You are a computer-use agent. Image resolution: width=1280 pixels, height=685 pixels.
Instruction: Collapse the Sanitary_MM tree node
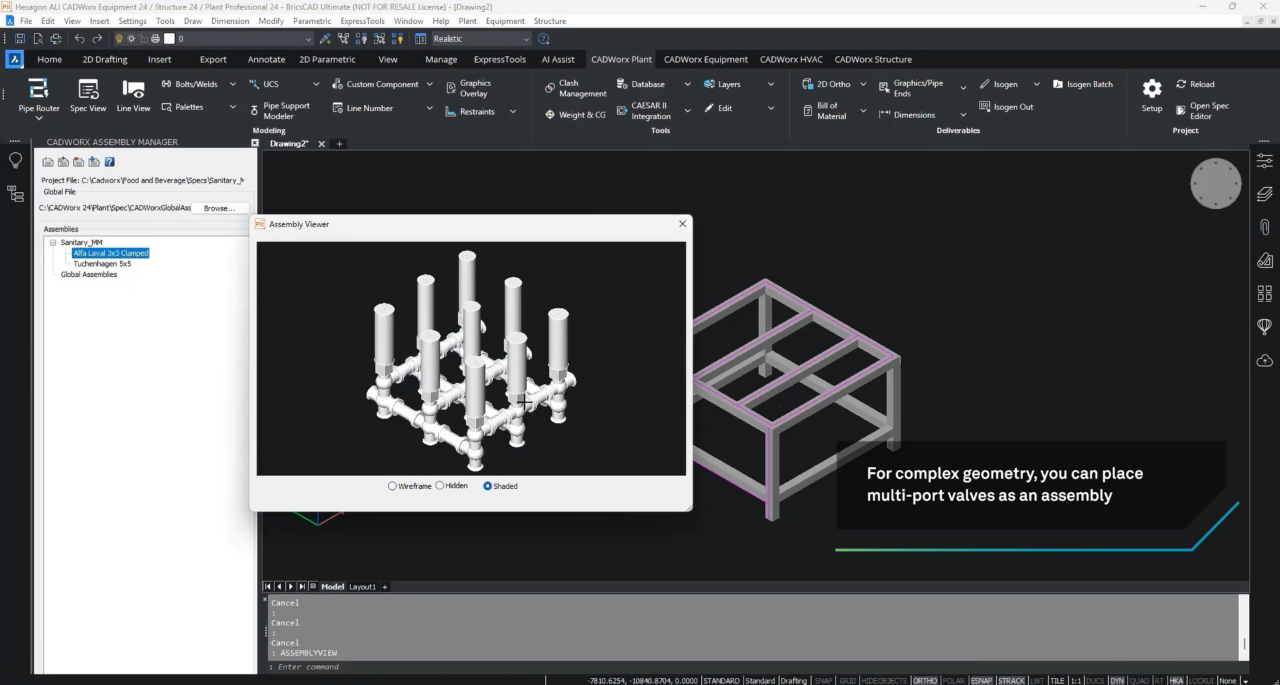click(53, 242)
